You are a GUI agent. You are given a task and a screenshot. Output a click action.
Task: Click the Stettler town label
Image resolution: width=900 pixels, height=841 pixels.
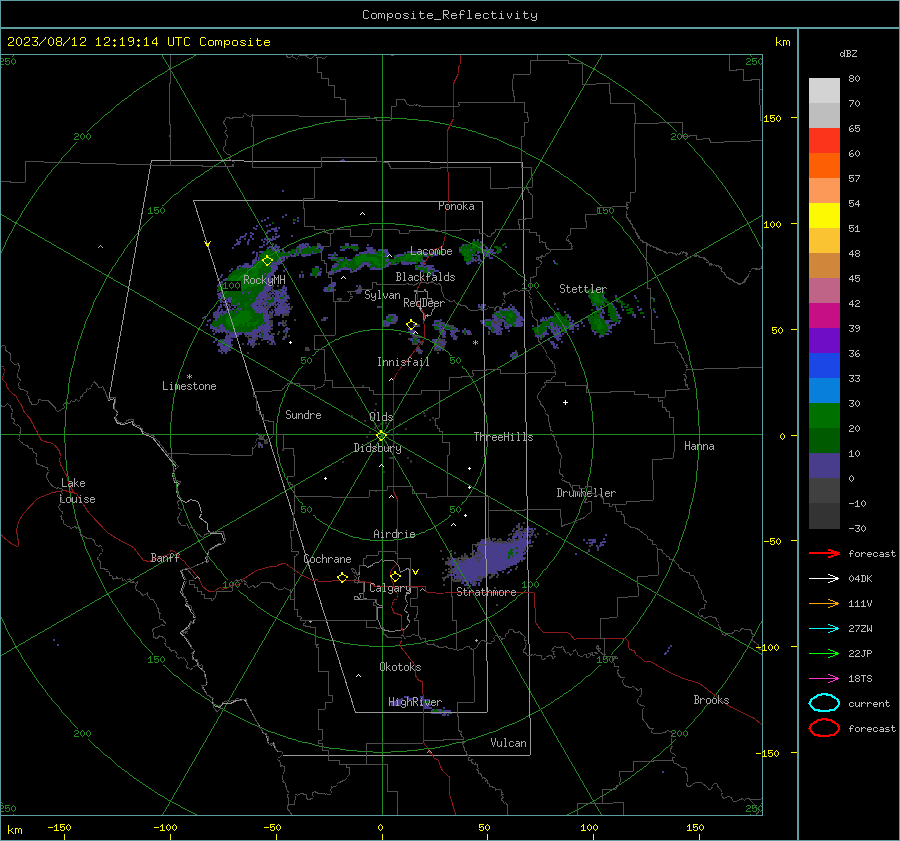click(583, 289)
